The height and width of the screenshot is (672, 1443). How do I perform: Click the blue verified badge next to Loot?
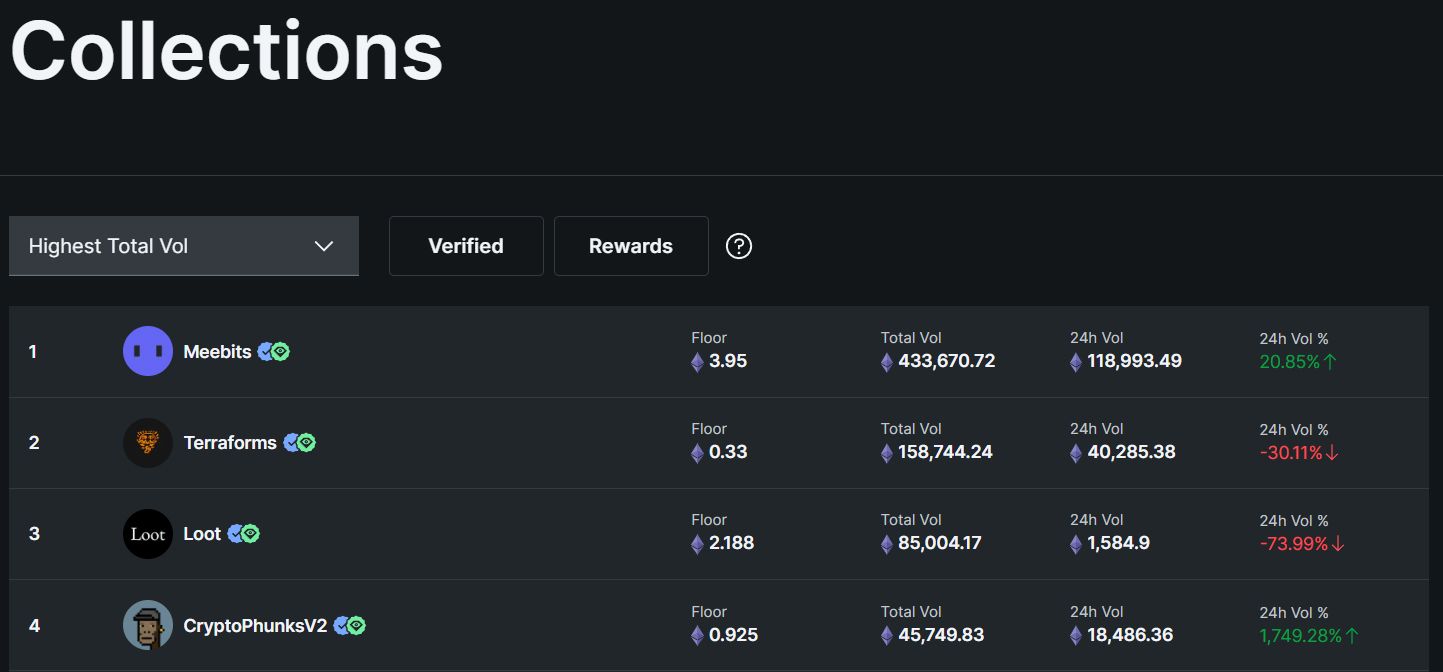pos(235,534)
